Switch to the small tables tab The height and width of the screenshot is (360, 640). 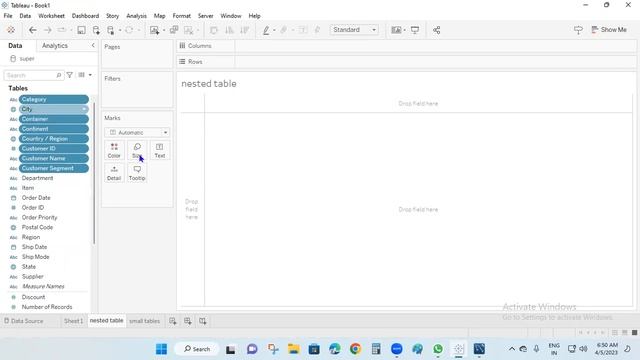144,321
